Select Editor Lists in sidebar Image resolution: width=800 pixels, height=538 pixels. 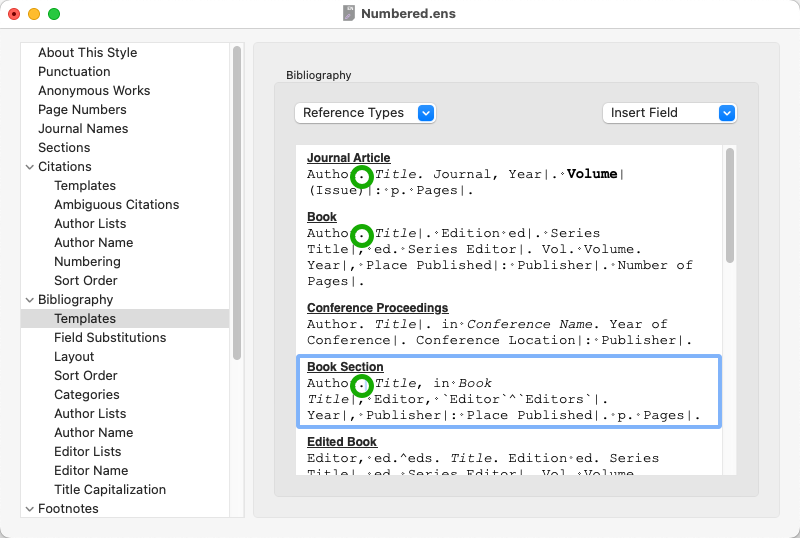pyautogui.click(x=87, y=452)
